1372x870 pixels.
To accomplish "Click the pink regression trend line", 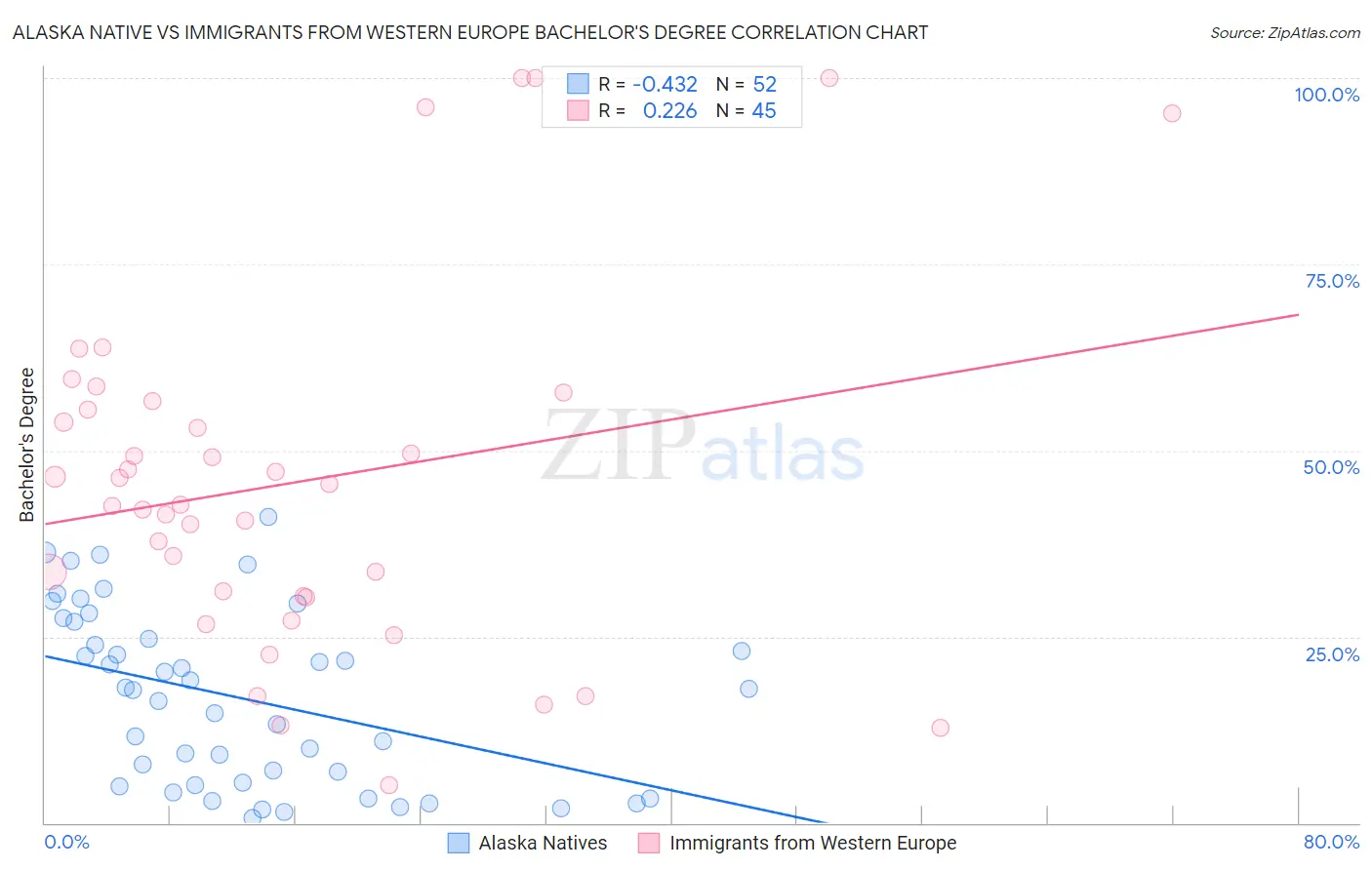I will (671, 419).
